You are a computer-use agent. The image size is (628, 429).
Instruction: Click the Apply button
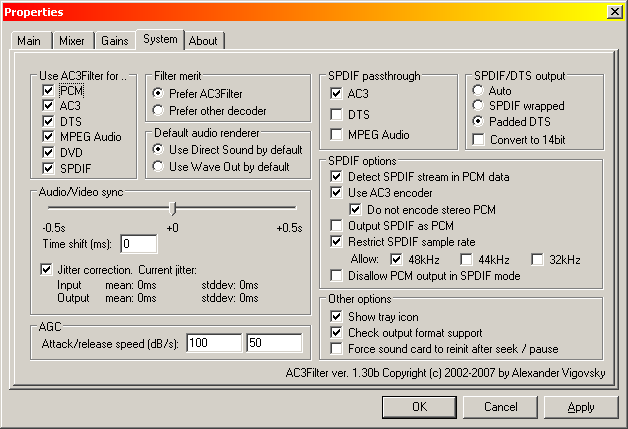pos(581,407)
